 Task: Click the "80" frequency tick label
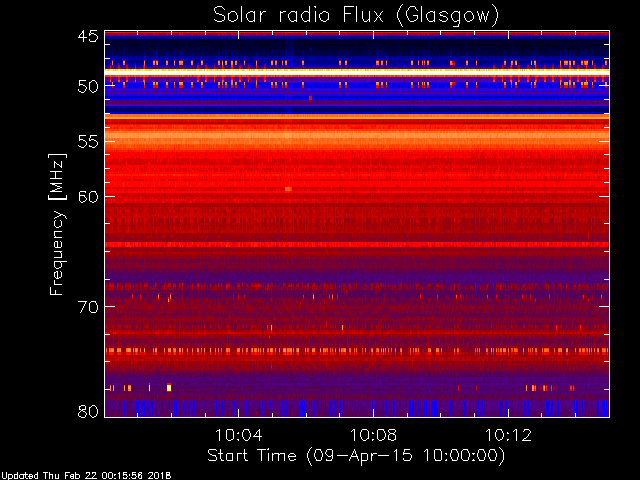[x=88, y=411]
